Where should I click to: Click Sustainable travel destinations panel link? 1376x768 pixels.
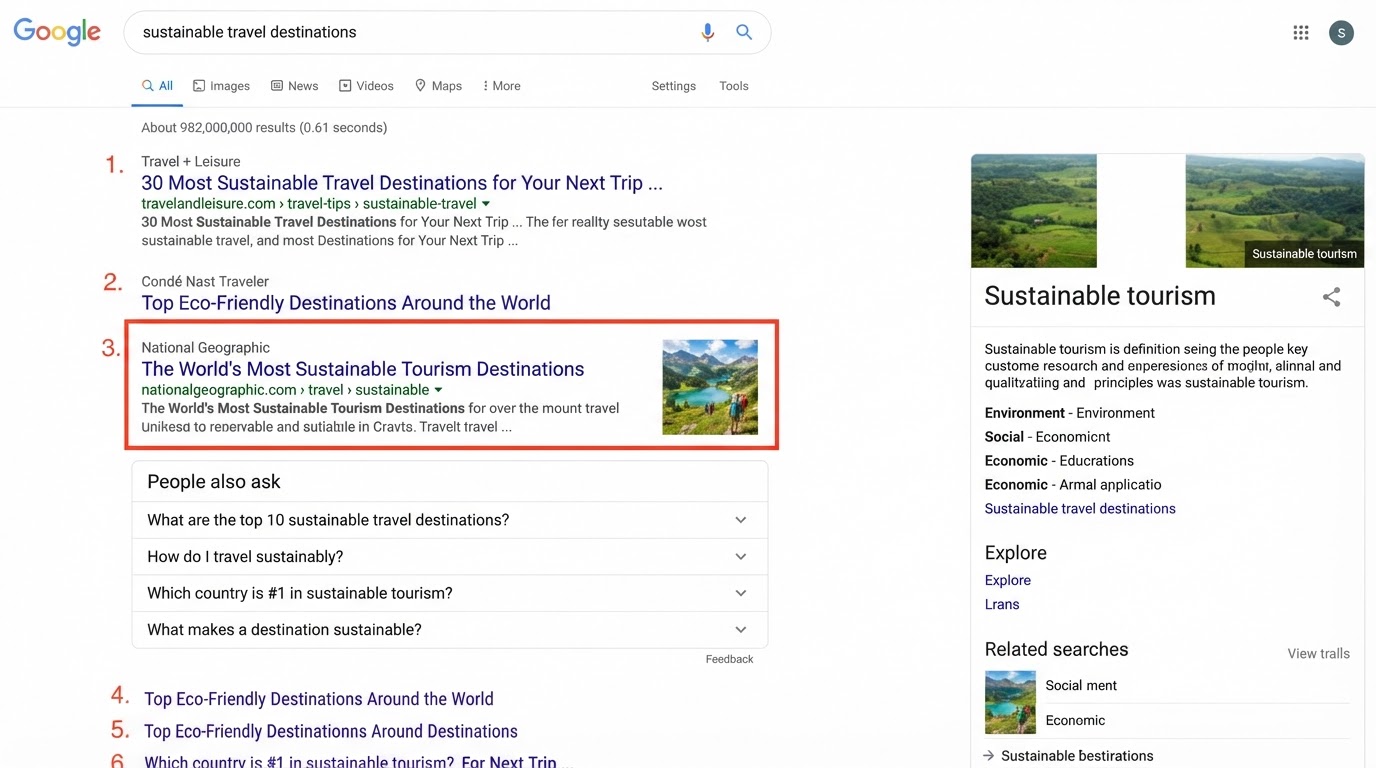point(1080,509)
